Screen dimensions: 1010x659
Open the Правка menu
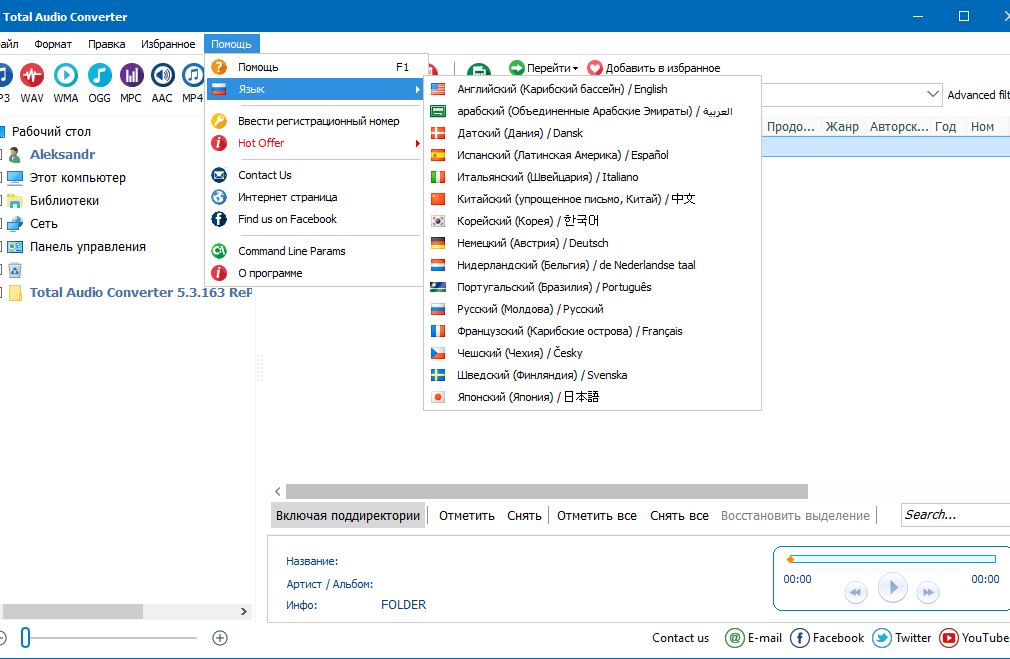tap(106, 44)
